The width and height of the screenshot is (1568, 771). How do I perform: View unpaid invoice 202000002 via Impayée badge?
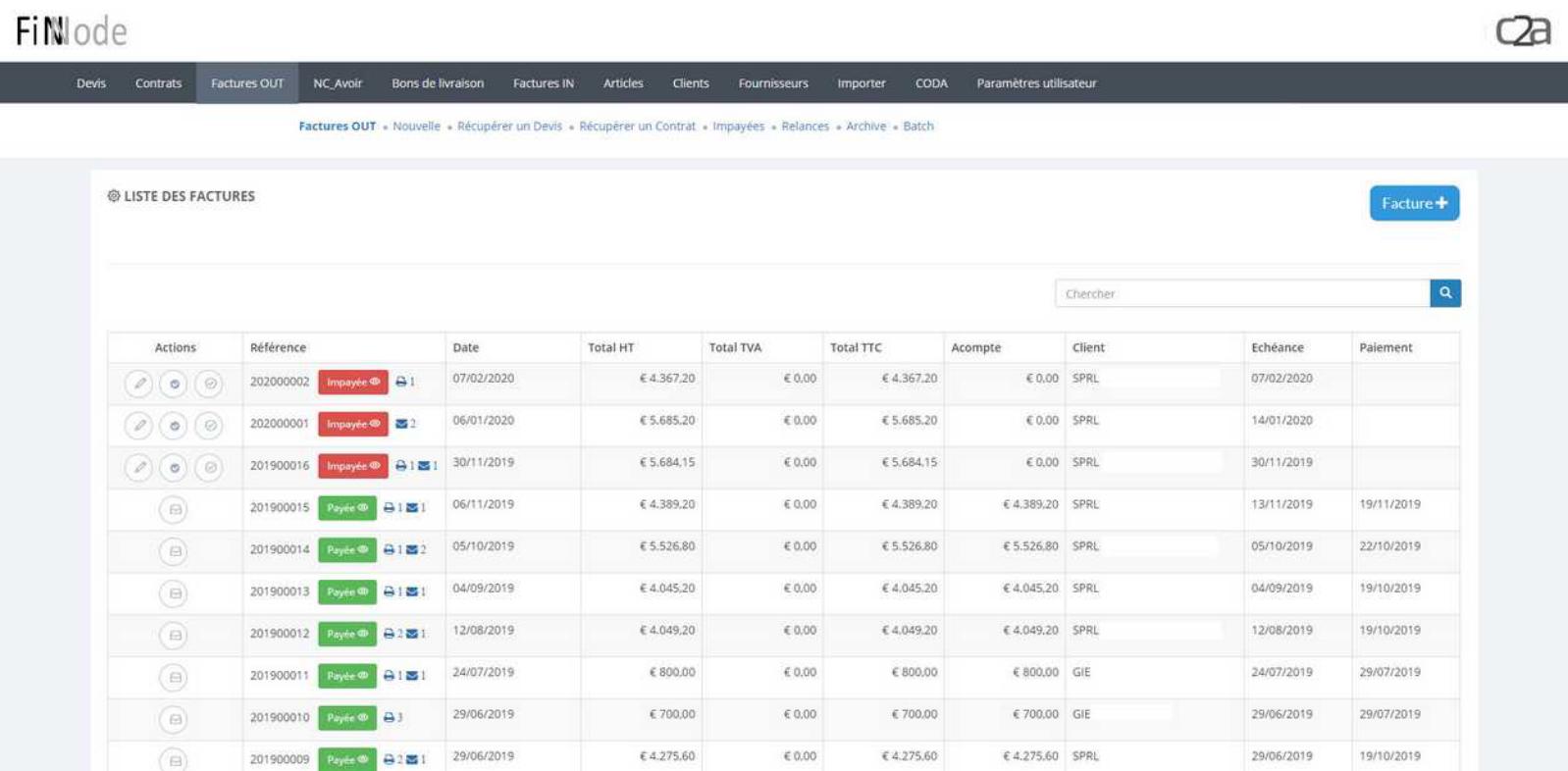352,383
